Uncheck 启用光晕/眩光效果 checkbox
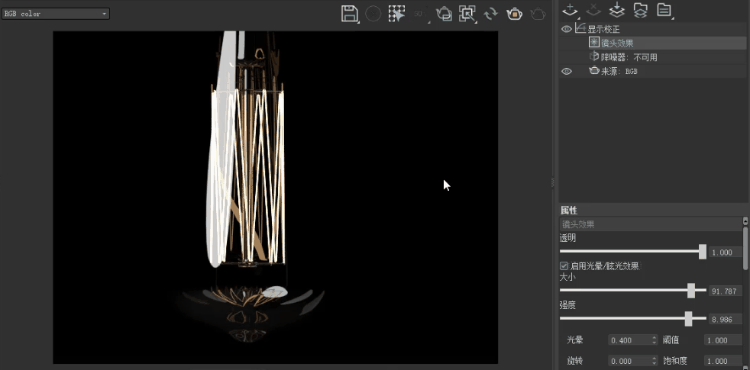The height and width of the screenshot is (370, 750). click(x=564, y=266)
